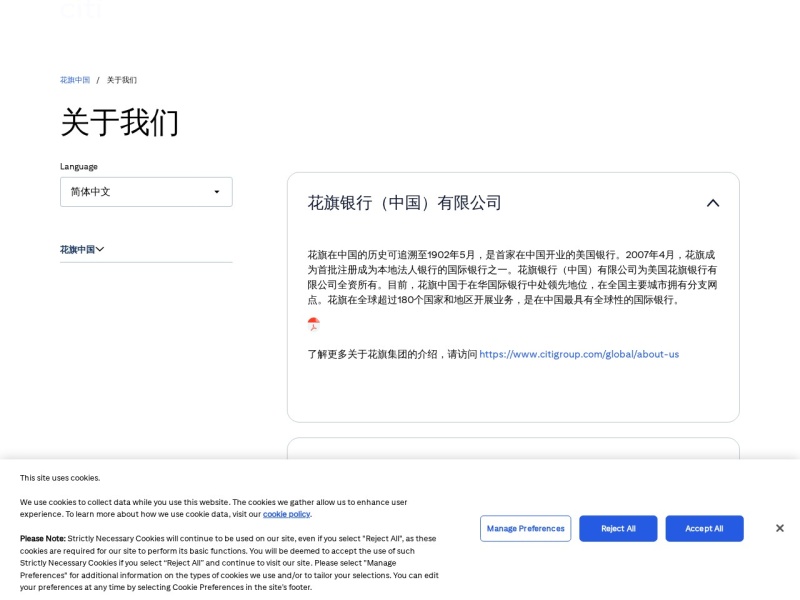Collapse the 花旗银行（中国）有限公司 section chevron
800x600 pixels.
pos(713,203)
